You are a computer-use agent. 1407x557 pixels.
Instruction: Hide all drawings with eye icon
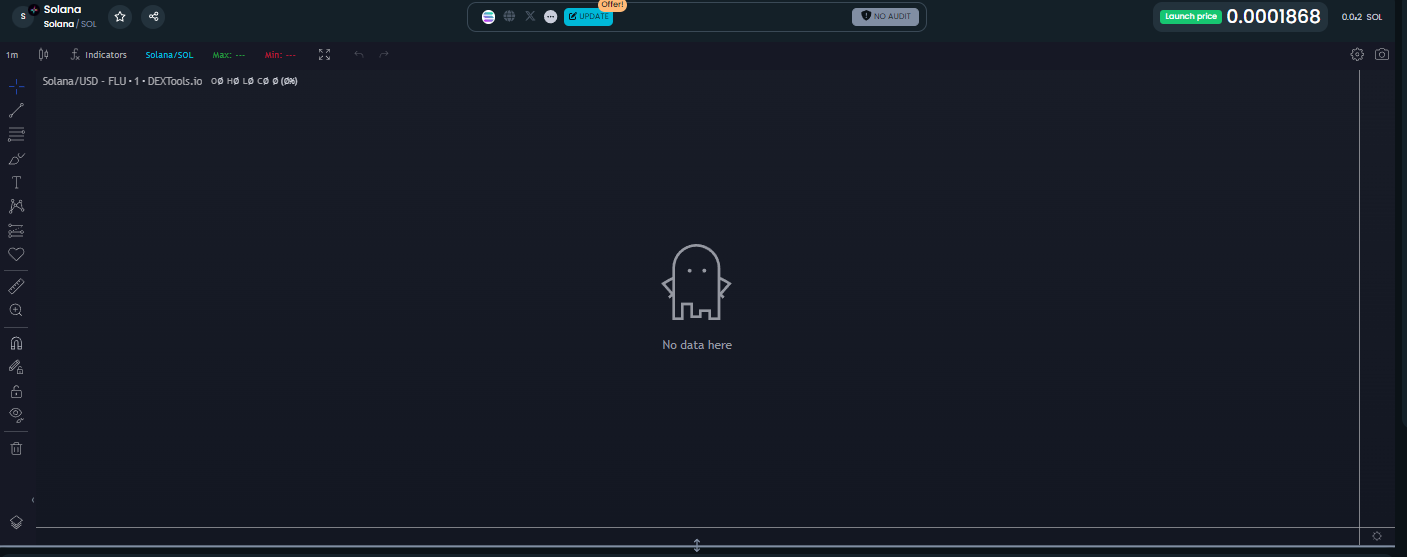tap(16, 414)
